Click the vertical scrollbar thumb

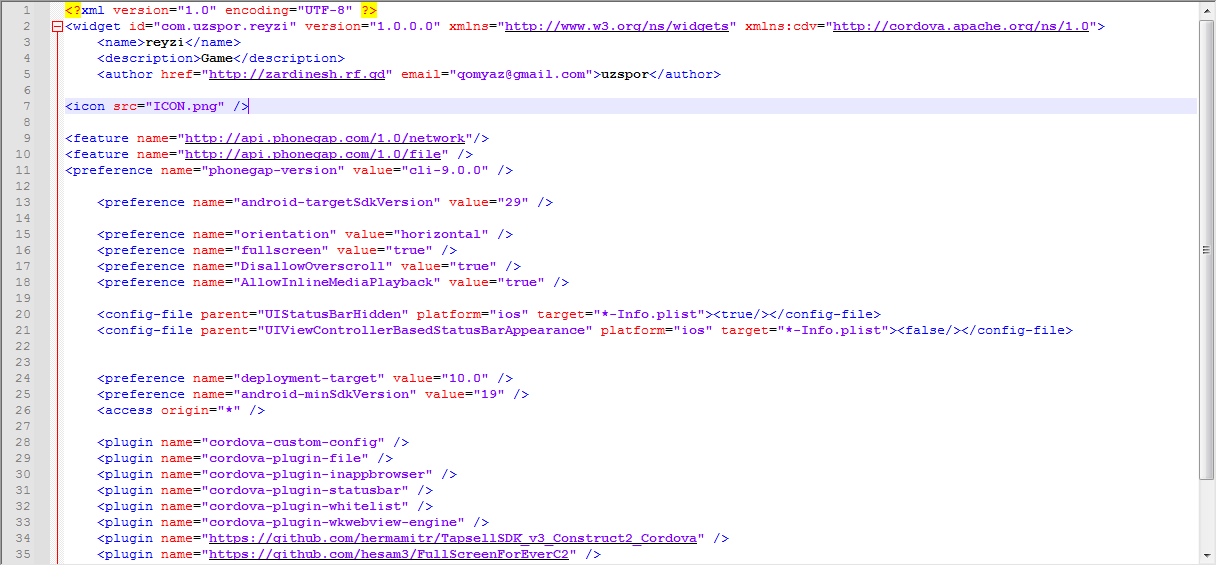point(1208,250)
